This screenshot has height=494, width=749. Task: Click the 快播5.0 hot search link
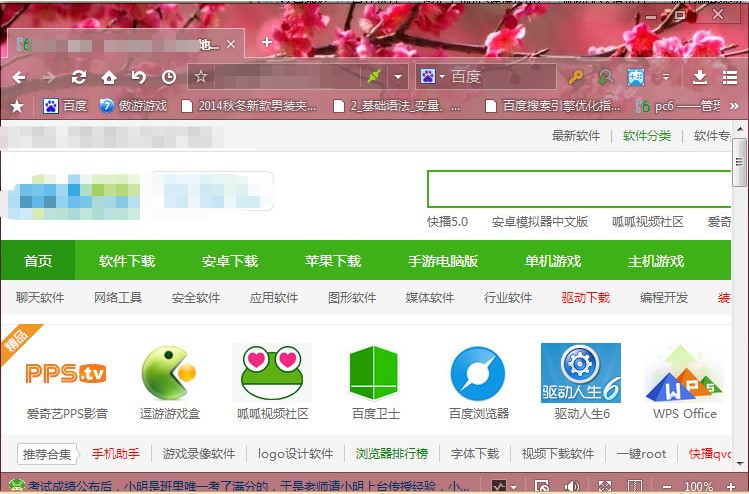(448, 222)
